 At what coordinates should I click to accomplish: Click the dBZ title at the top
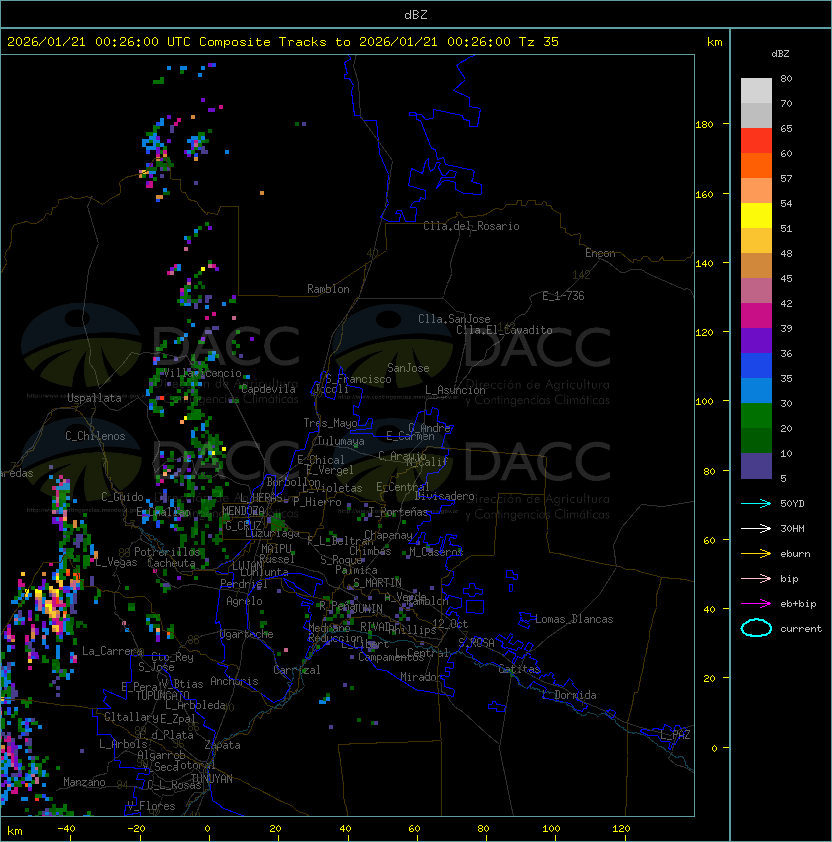pos(416,14)
